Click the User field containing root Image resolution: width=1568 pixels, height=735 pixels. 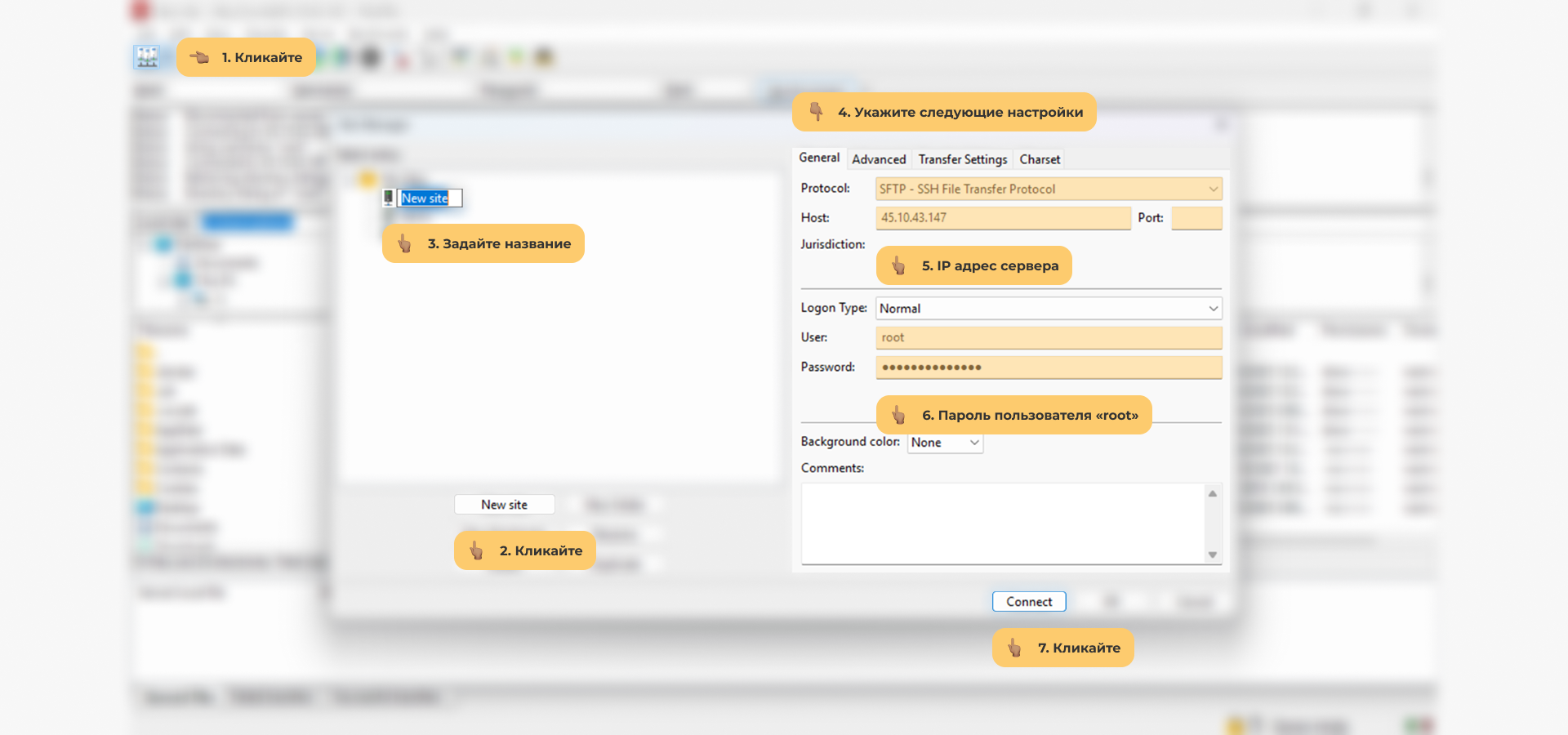1049,338
